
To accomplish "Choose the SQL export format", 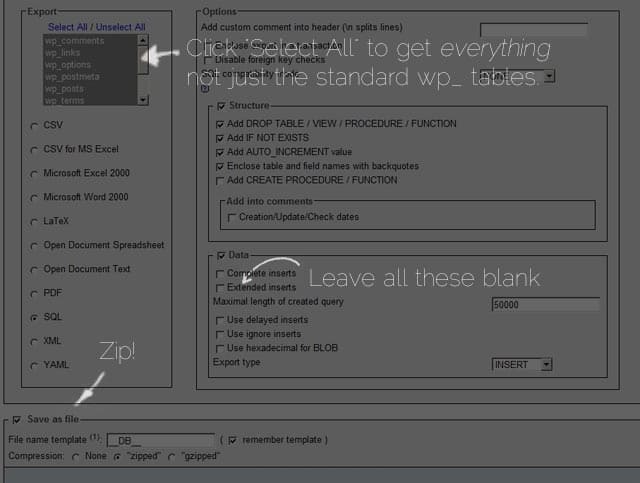I will (x=34, y=317).
